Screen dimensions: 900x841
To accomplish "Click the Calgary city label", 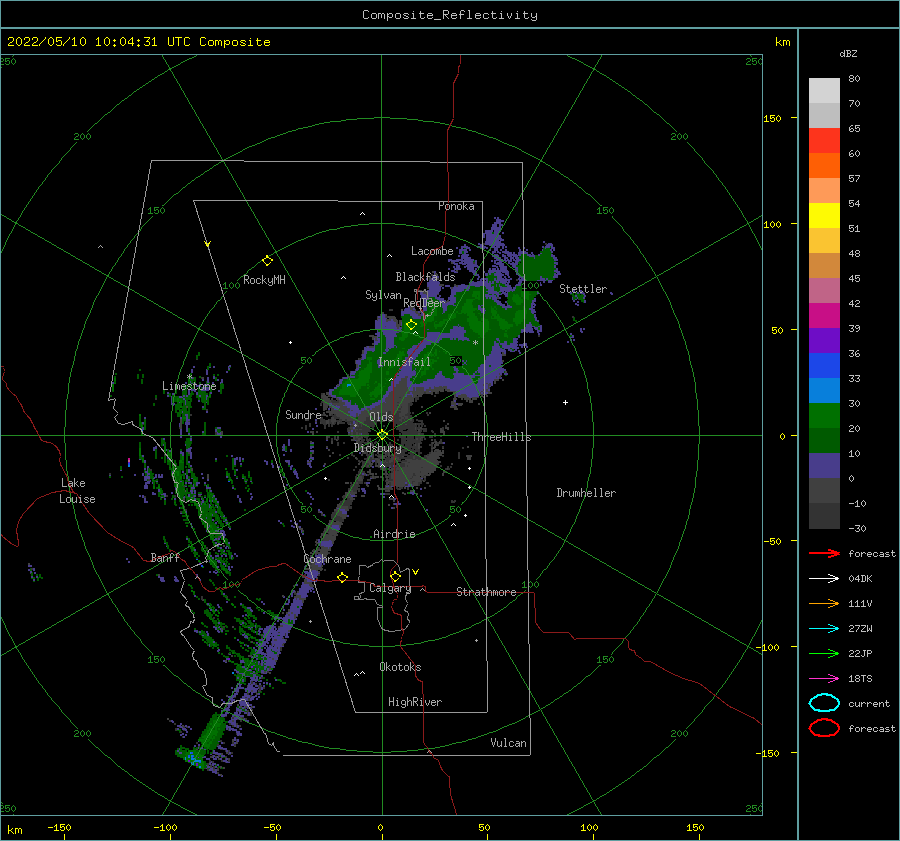I will [390, 588].
